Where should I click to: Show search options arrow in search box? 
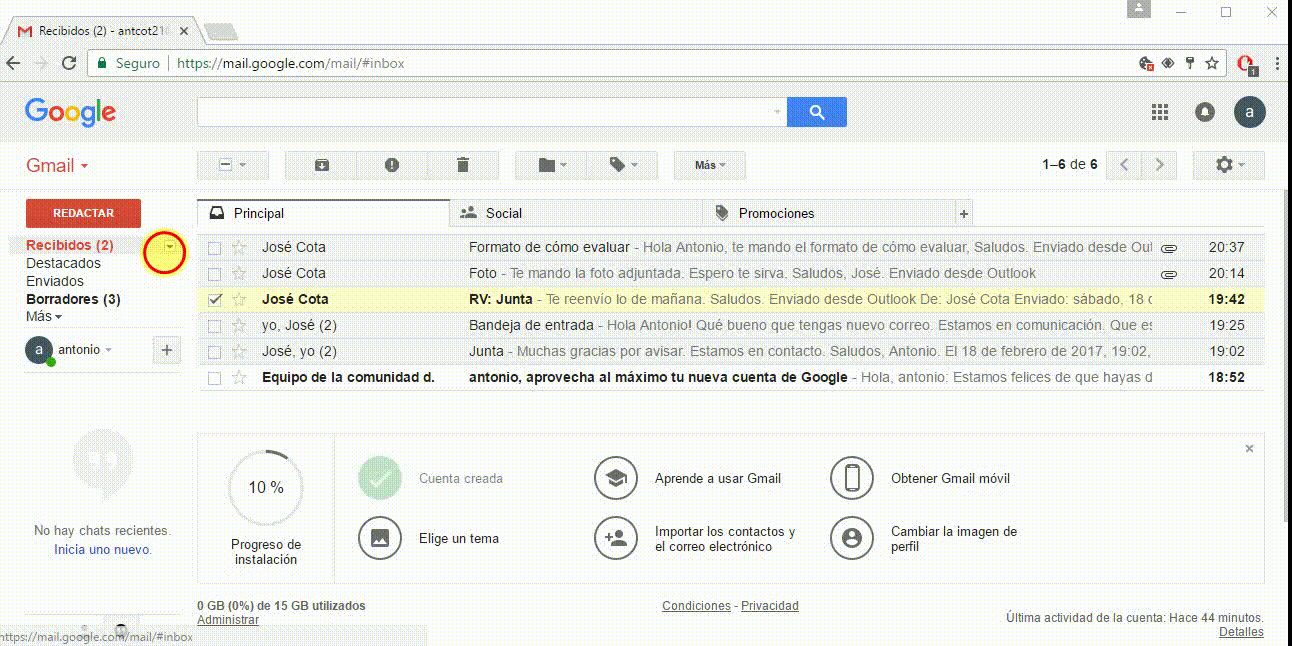pos(778,112)
